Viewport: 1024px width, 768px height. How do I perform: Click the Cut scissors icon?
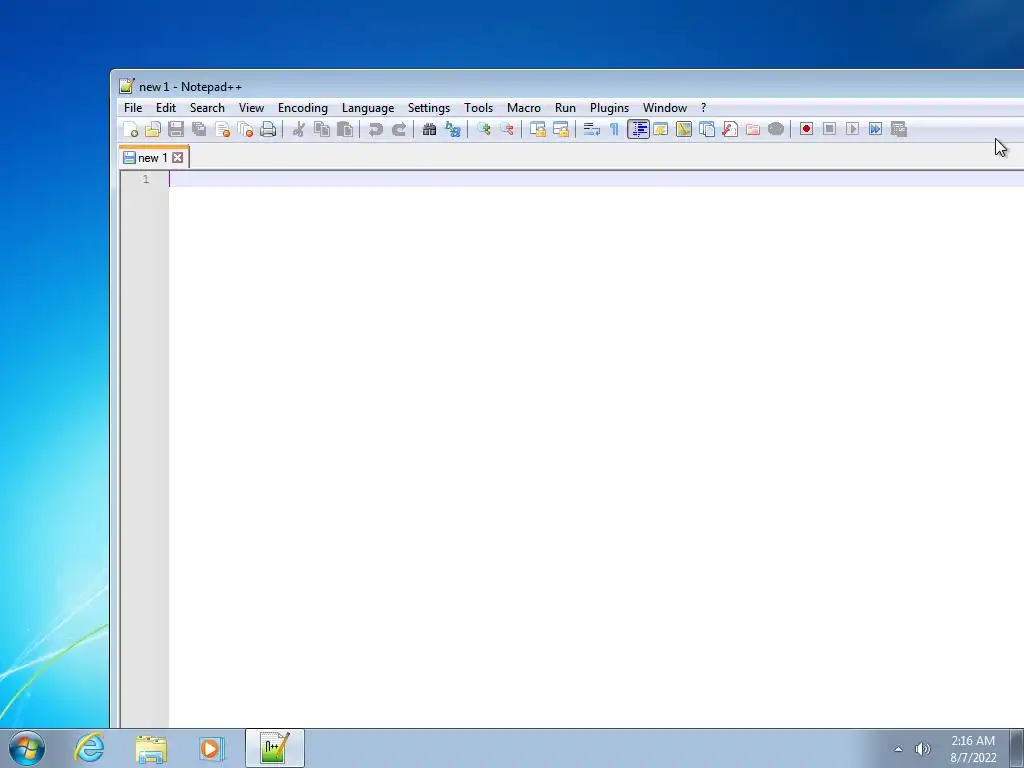(x=298, y=129)
